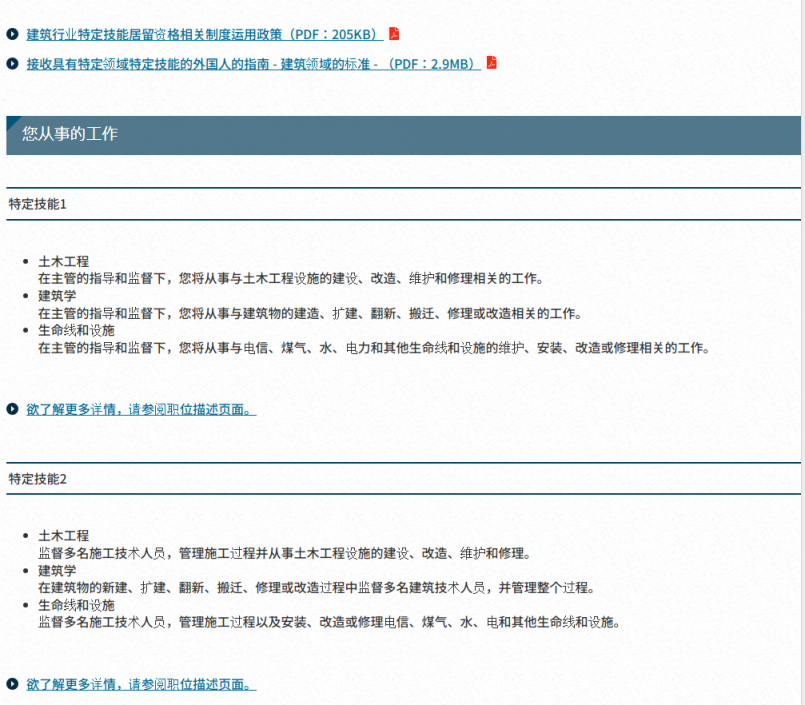Click arrow icon beside 特定技能1 job description link
The width and height of the screenshot is (805, 705).
click(x=12, y=409)
